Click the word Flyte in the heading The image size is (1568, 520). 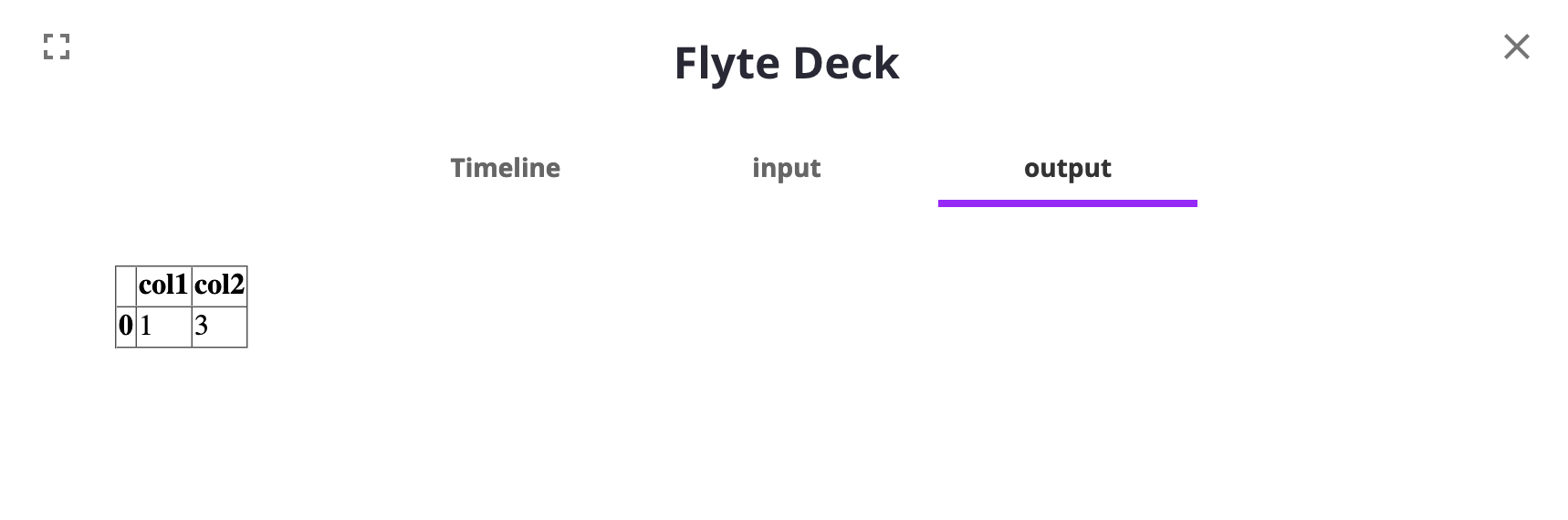(727, 63)
